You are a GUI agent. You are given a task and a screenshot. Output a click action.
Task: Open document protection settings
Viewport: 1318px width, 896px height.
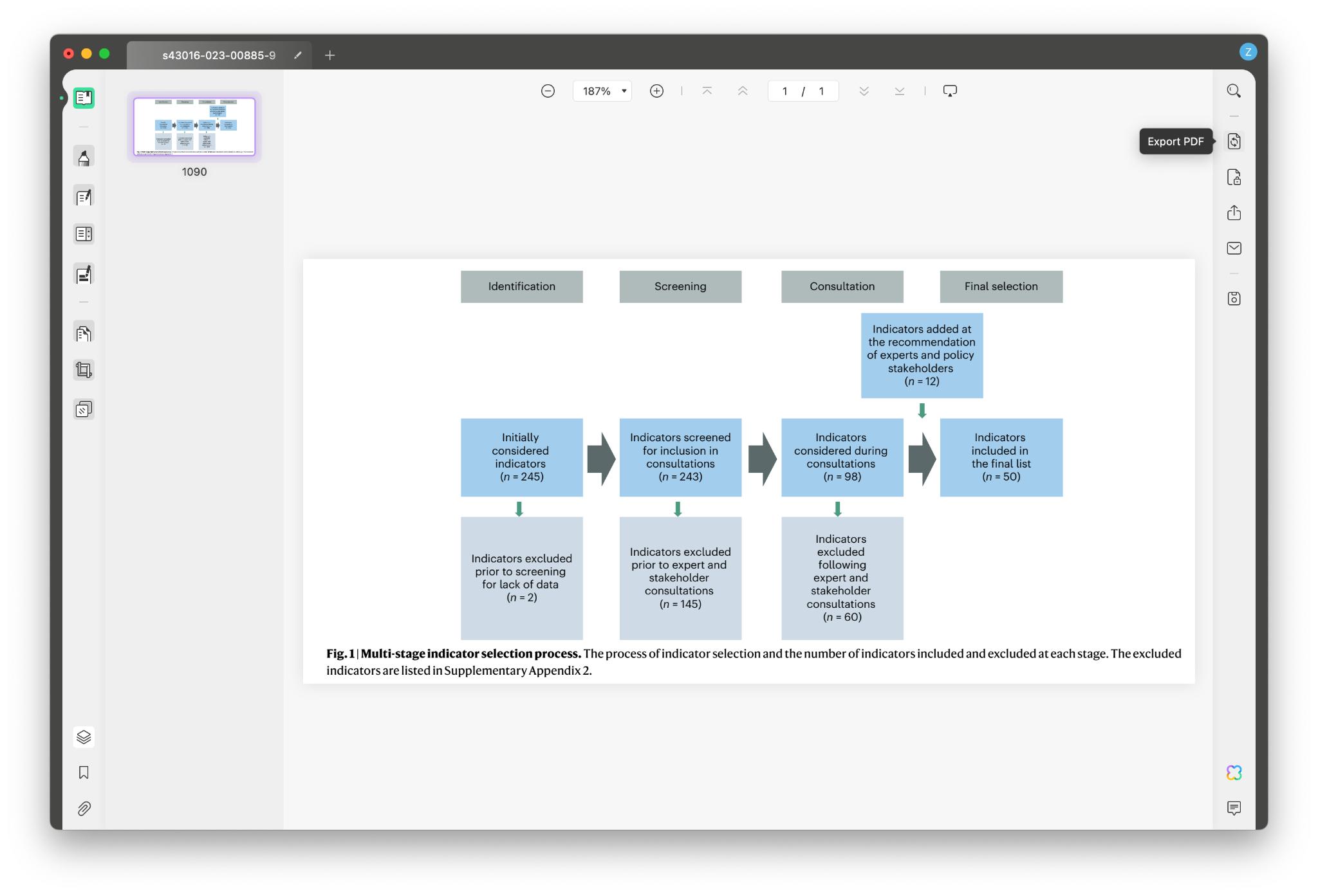[1234, 178]
